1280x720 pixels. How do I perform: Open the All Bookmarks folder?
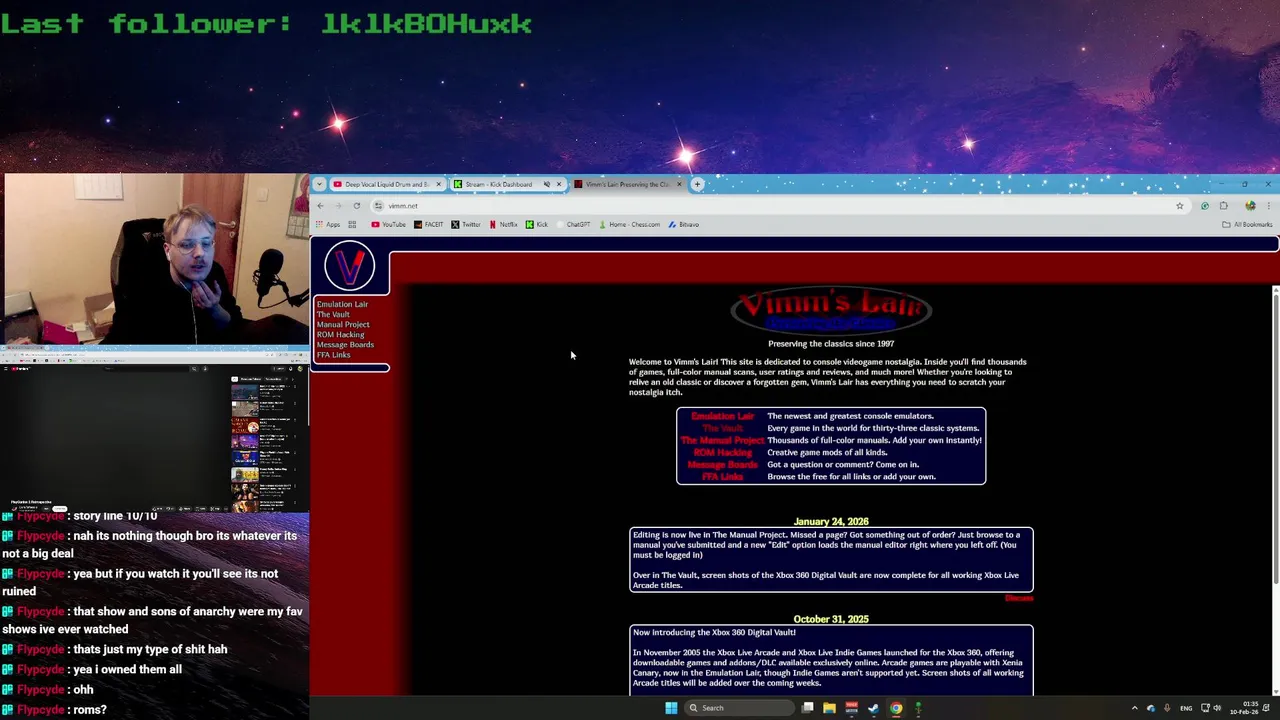1247,225
